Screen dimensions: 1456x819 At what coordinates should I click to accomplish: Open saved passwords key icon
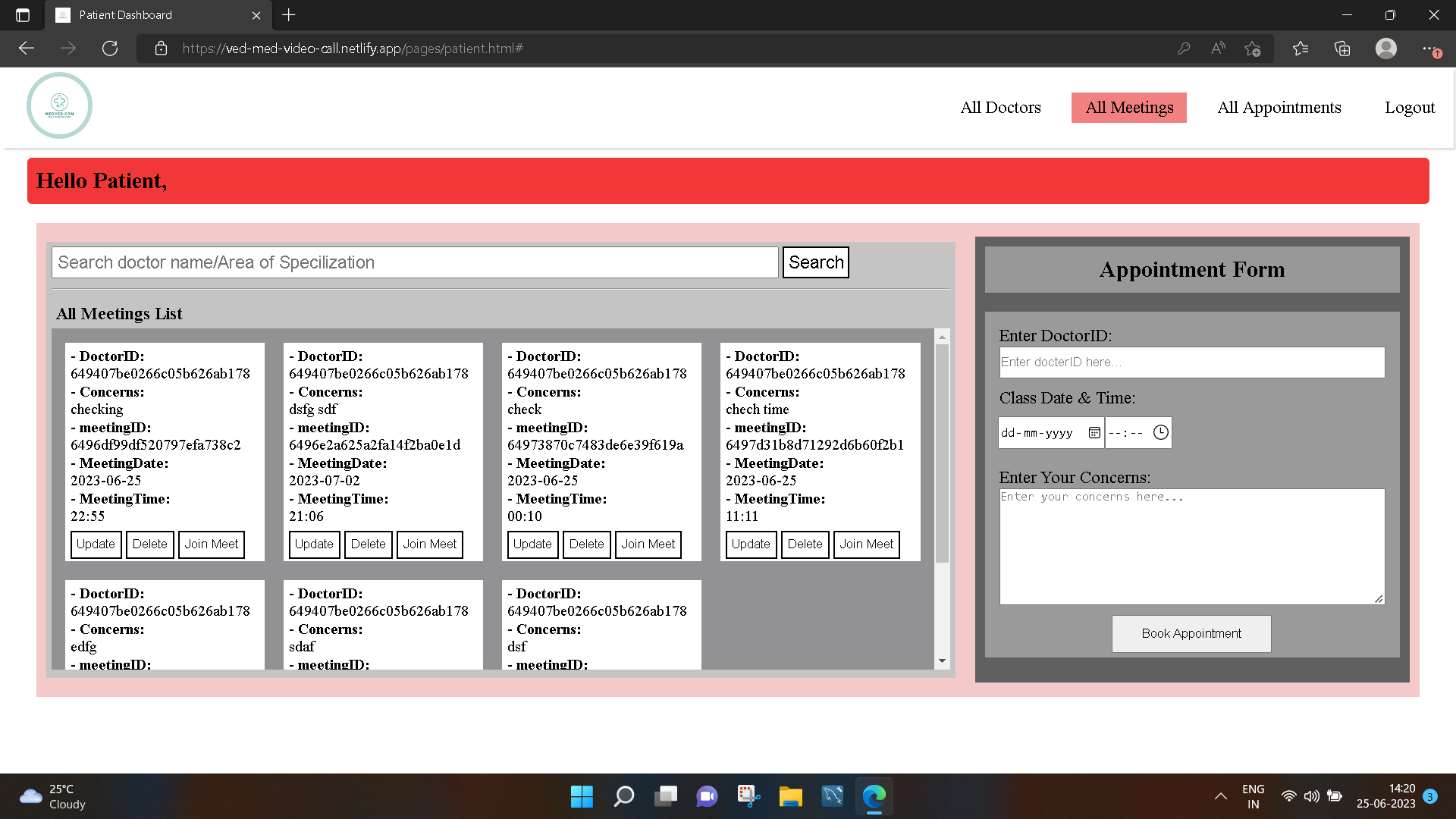tap(1184, 49)
